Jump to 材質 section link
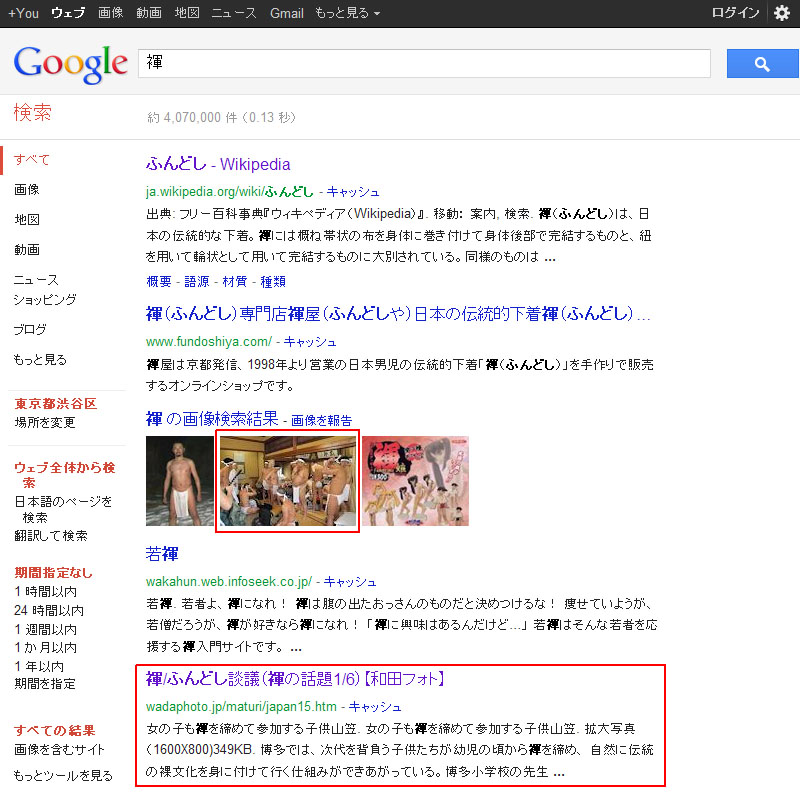800x800 pixels. (235, 282)
